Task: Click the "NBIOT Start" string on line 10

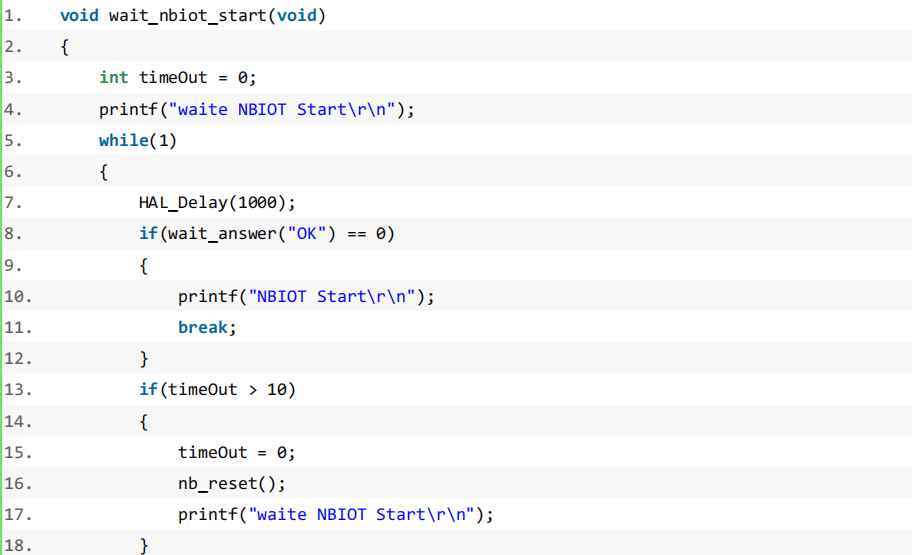Action: 332,297
